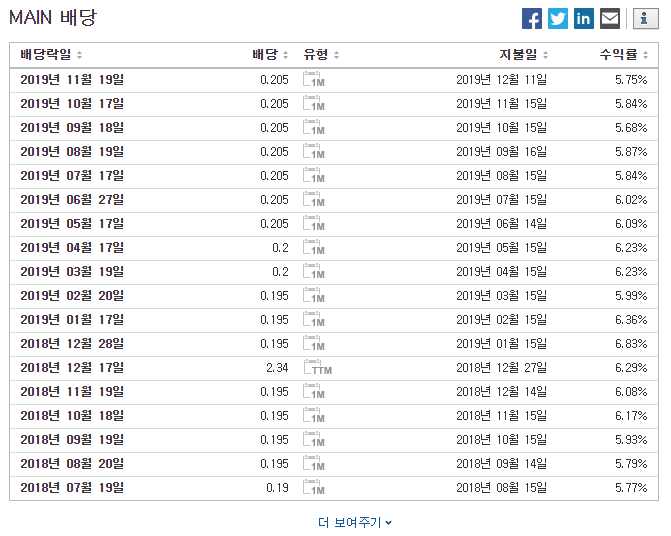Image resolution: width=671 pixels, height=536 pixels.
Task: Click yield value 6.36%
Action: point(631,319)
